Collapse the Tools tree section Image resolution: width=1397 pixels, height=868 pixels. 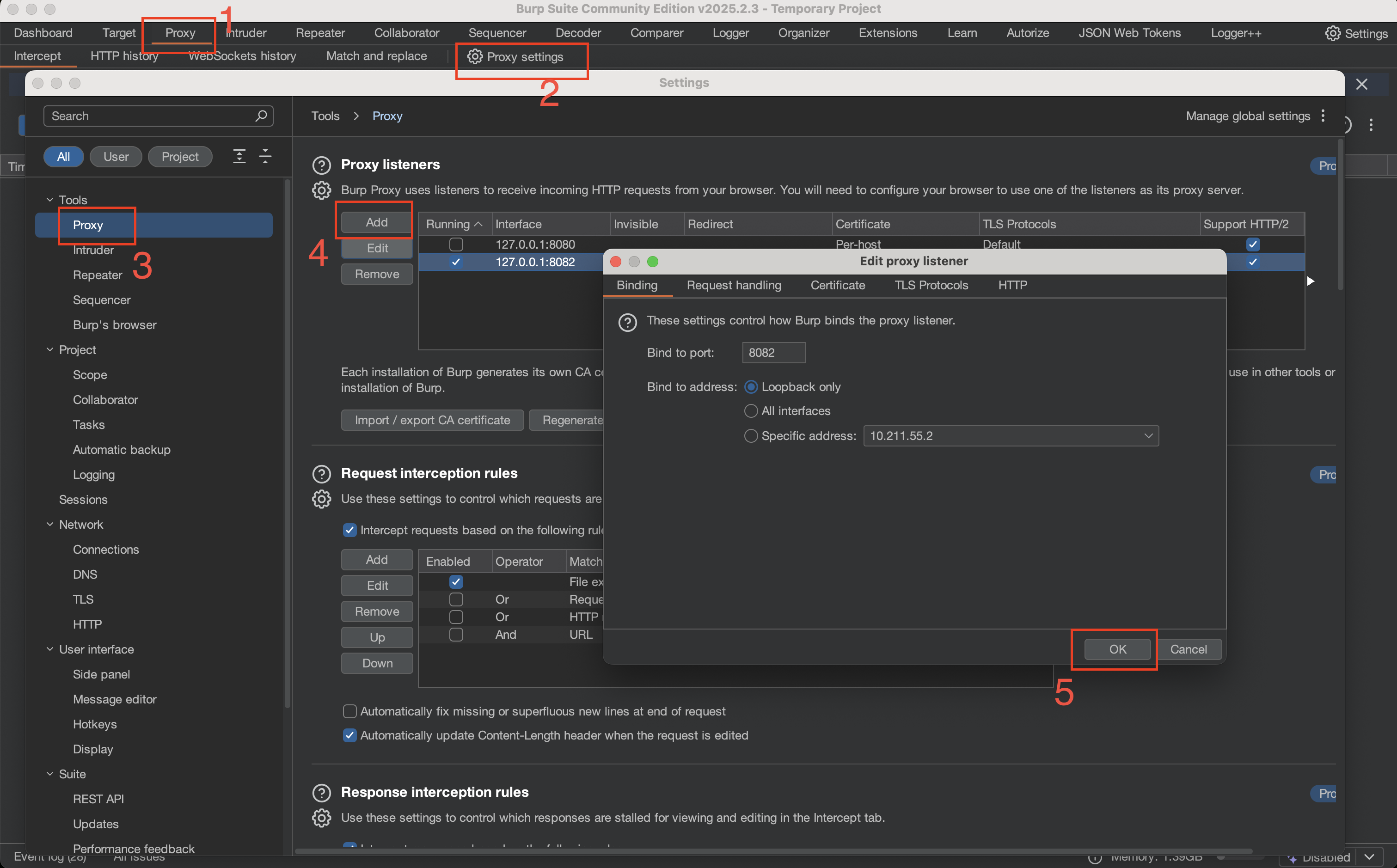(50, 200)
